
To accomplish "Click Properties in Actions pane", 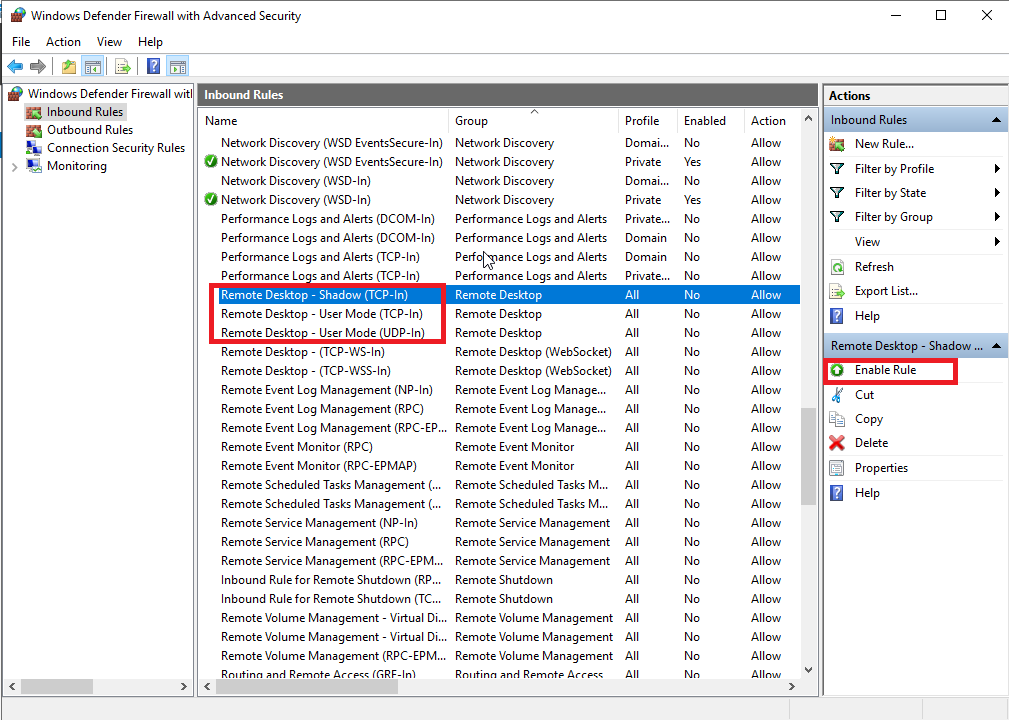I will [x=881, y=468].
